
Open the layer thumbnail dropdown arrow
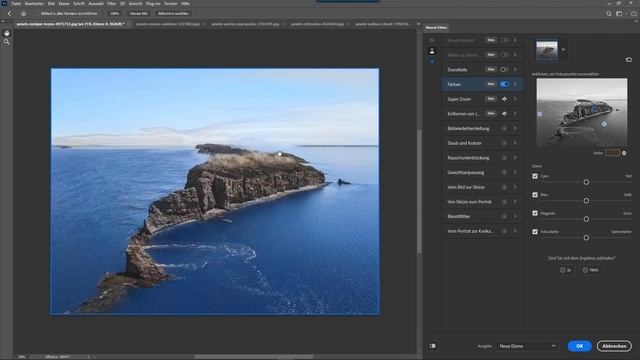click(x=563, y=50)
